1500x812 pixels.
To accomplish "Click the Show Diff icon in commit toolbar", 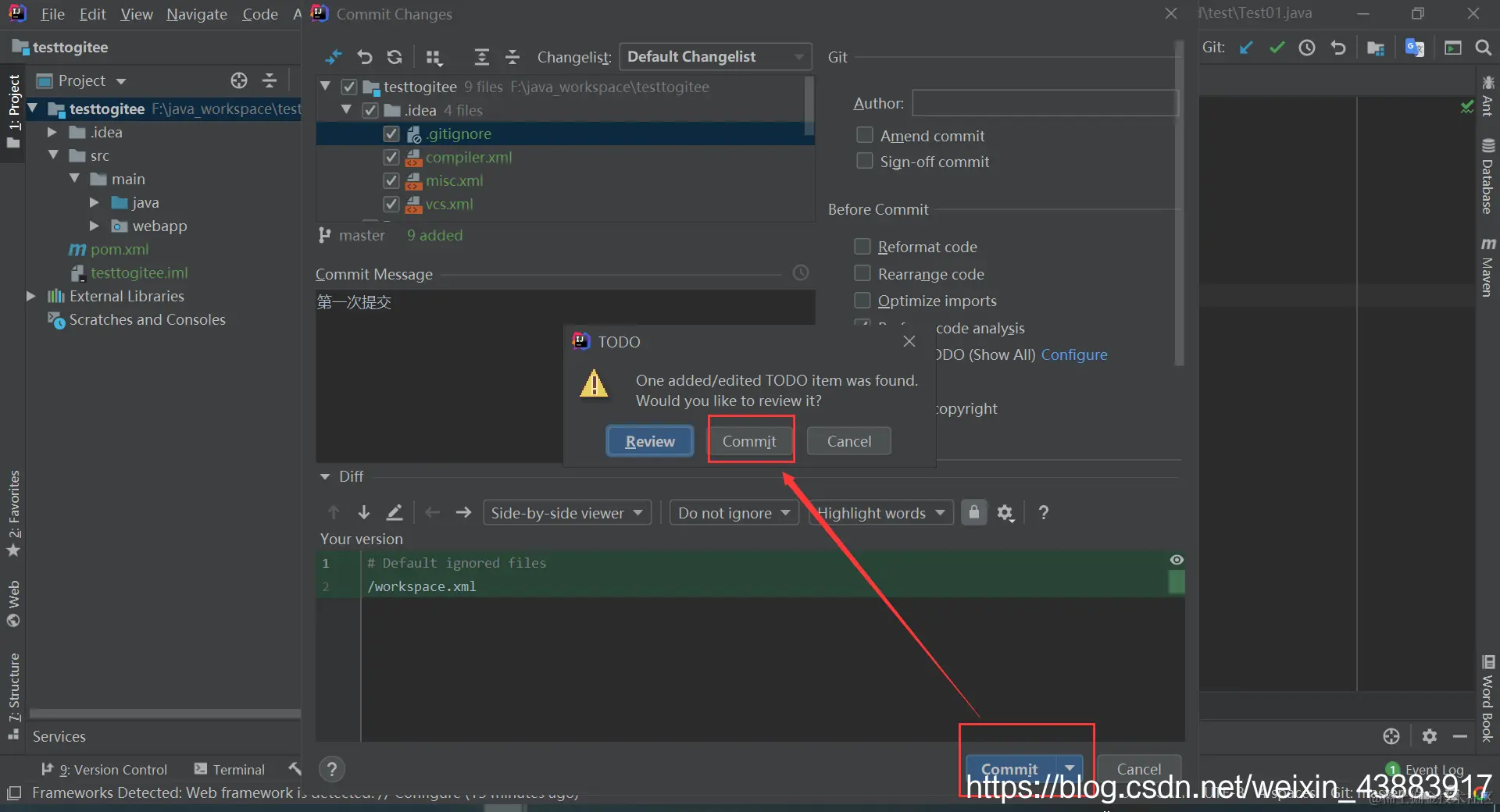I will coord(334,57).
